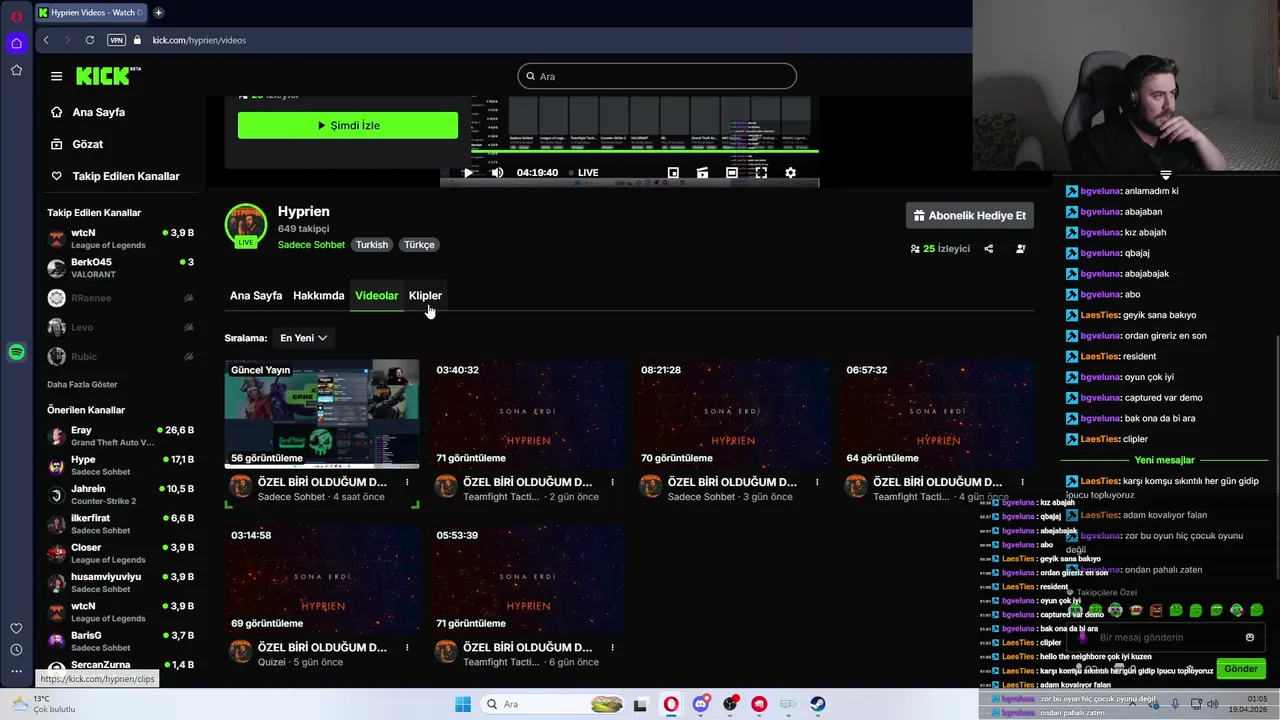The image size is (1280, 720).
Task: Click the Kick search field Ara
Action: pyautogui.click(x=657, y=76)
